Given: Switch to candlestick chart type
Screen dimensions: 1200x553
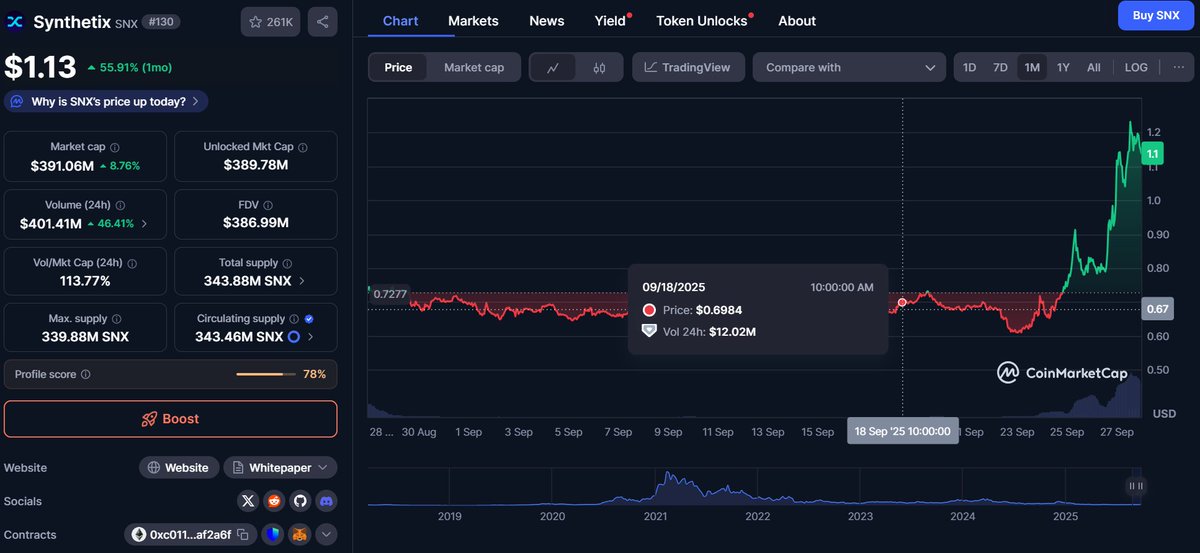Looking at the screenshot, I should [599, 67].
